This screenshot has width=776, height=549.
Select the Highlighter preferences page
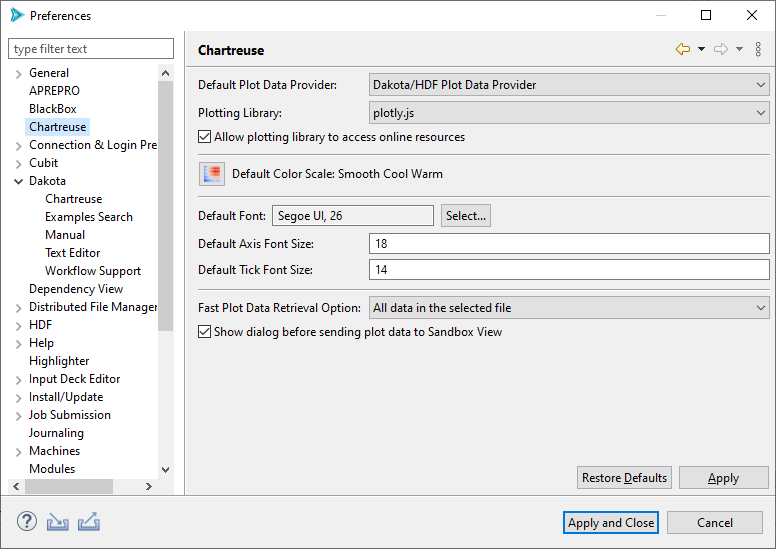coord(59,361)
